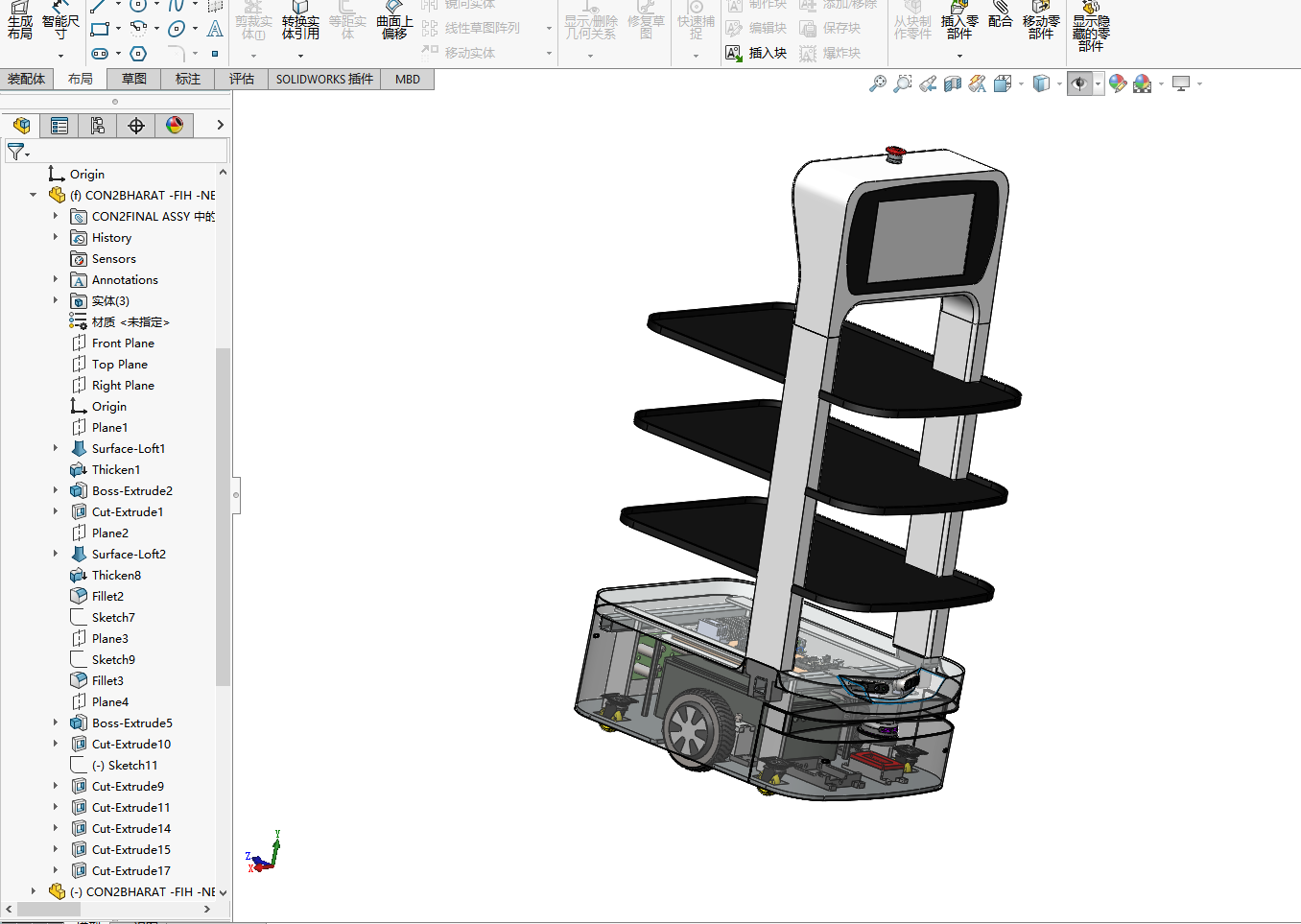Expand the Boss-Extrude2 feature
Image resolution: width=1301 pixels, height=924 pixels.
click(x=56, y=490)
